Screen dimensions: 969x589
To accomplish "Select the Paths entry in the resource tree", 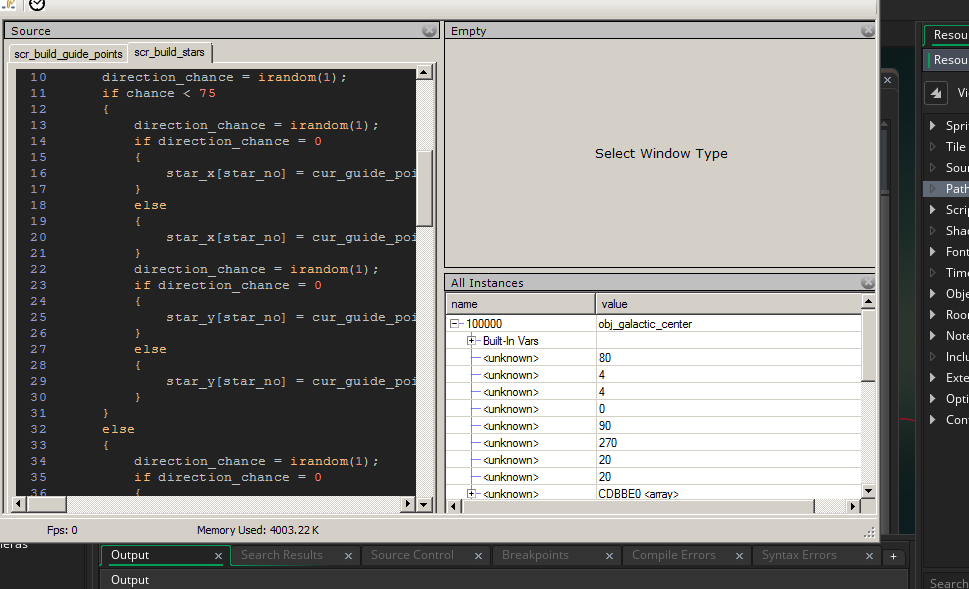I will pyautogui.click(x=950, y=188).
